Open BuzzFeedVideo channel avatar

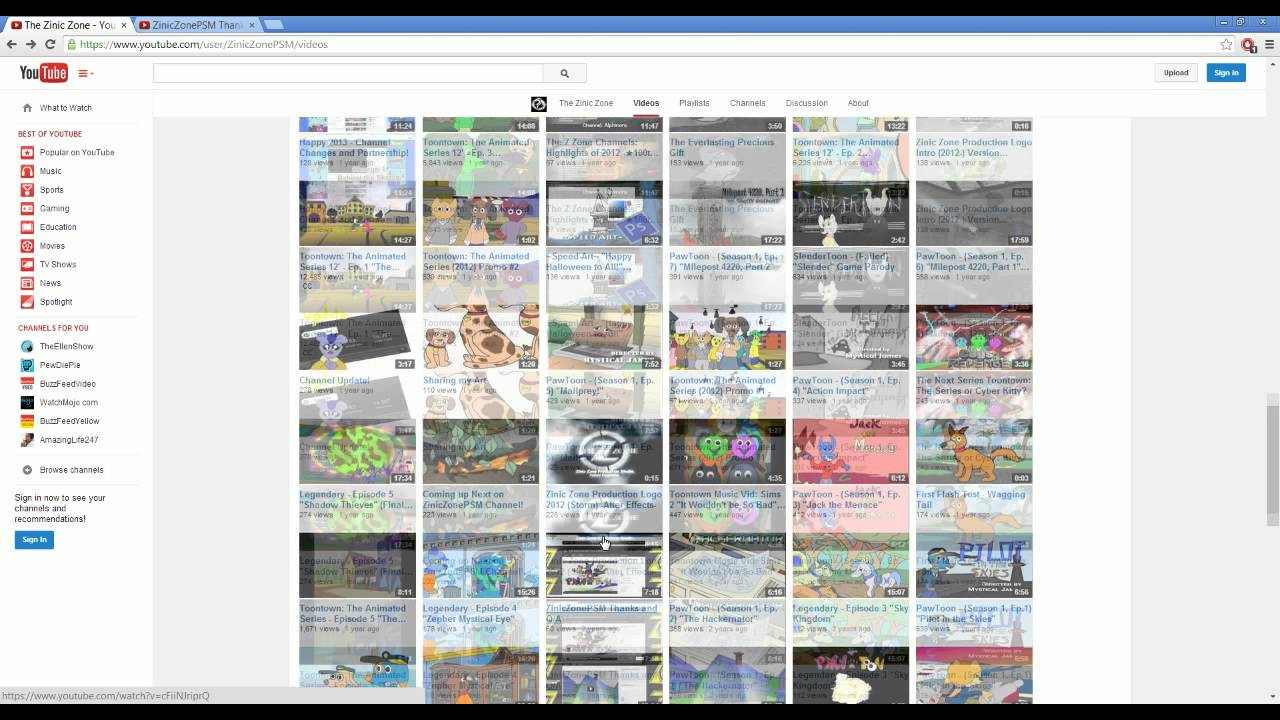coord(27,384)
